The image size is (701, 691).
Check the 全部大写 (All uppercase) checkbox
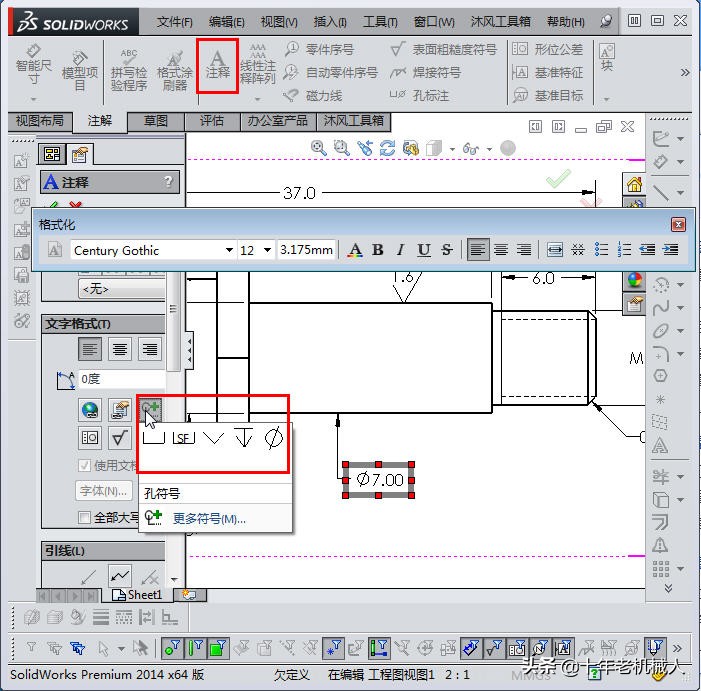coord(84,518)
